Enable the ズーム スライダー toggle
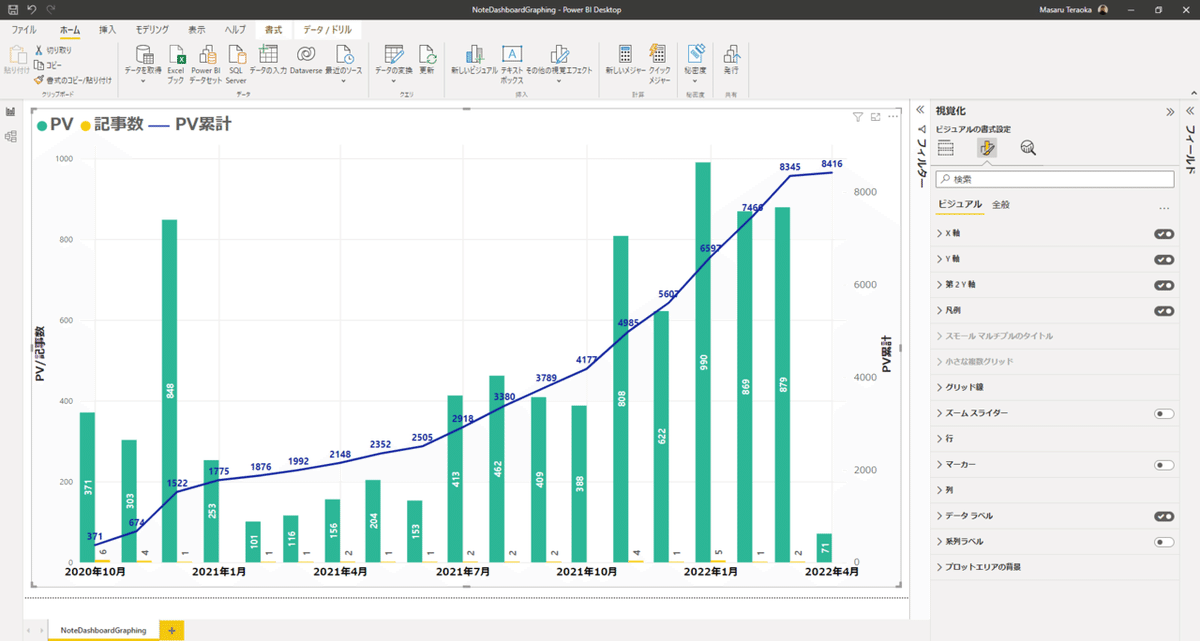This screenshot has height=641, width=1200. [x=1164, y=413]
